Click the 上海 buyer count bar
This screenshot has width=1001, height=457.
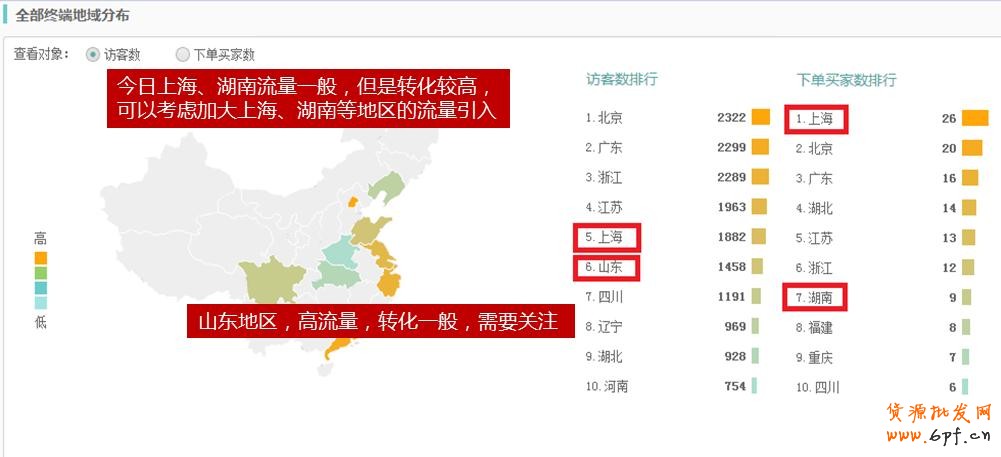point(974,118)
